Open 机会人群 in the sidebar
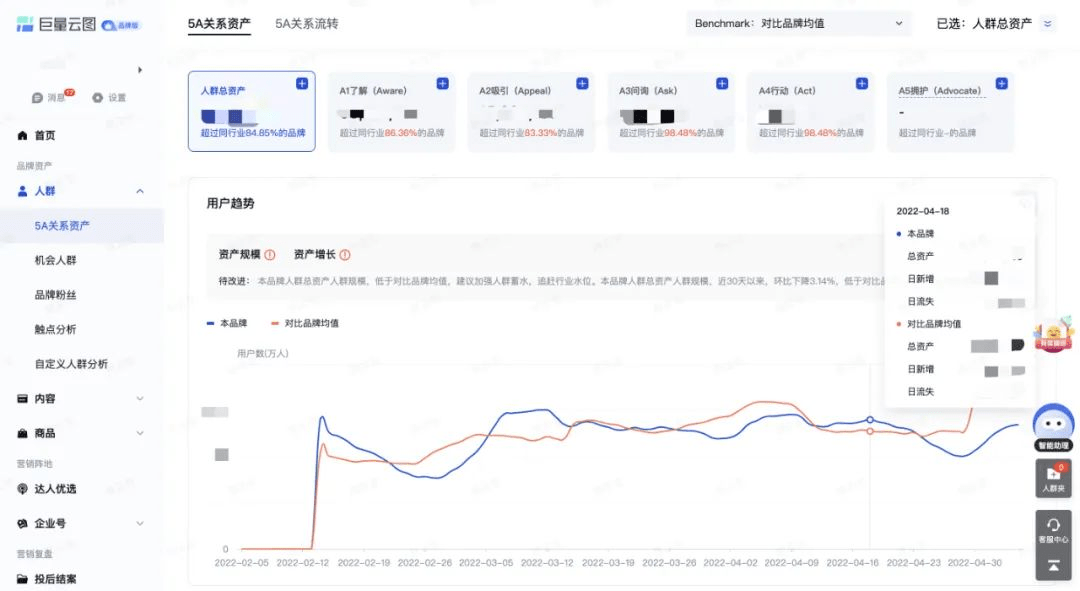1080x591 pixels. click(56, 260)
